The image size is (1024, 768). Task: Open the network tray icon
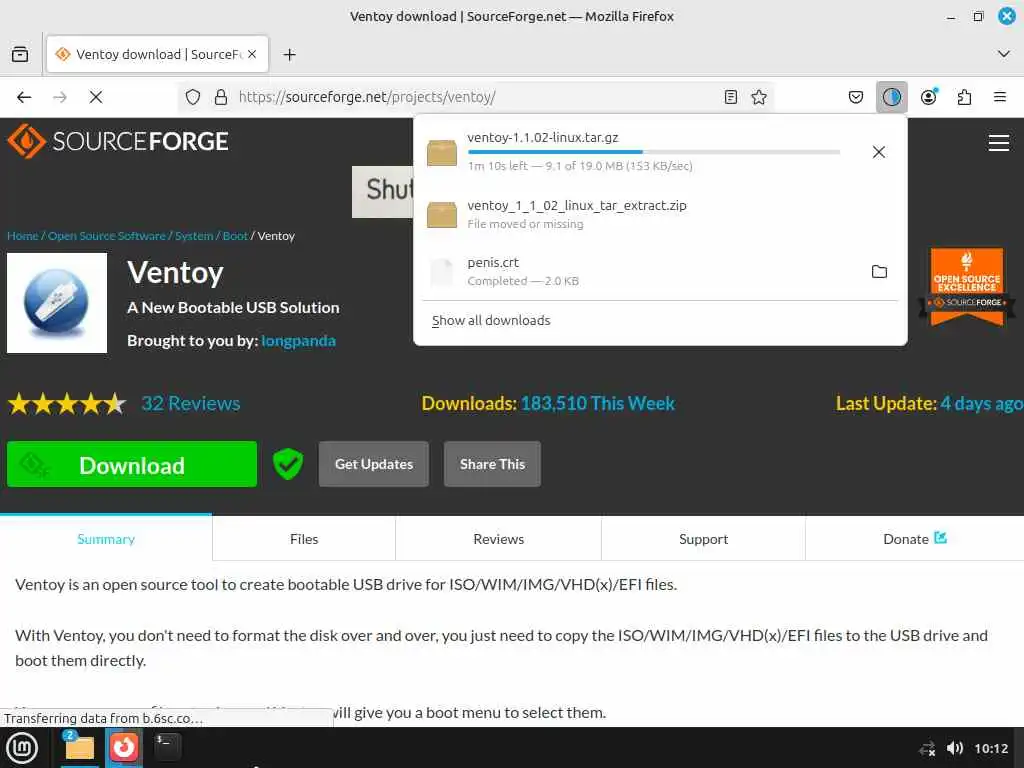tap(927, 748)
